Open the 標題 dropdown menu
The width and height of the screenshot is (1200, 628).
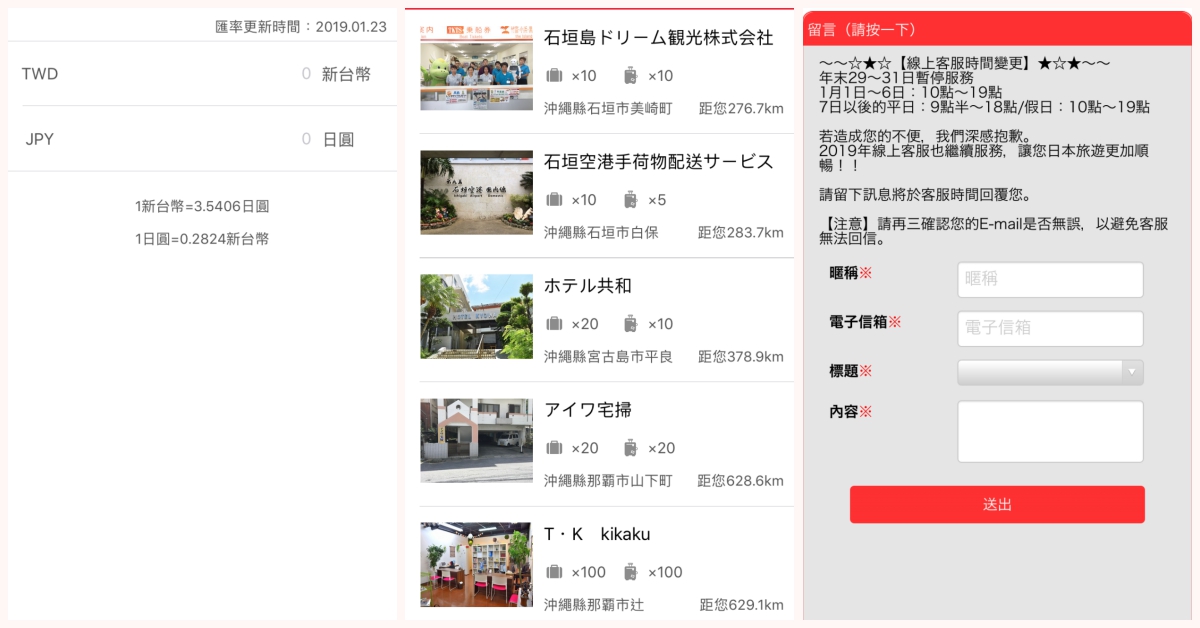coord(1050,372)
